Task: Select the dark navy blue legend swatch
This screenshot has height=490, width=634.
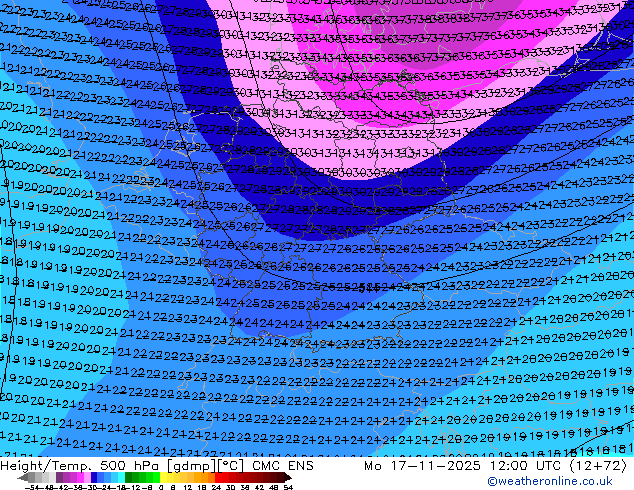Action: point(94,477)
